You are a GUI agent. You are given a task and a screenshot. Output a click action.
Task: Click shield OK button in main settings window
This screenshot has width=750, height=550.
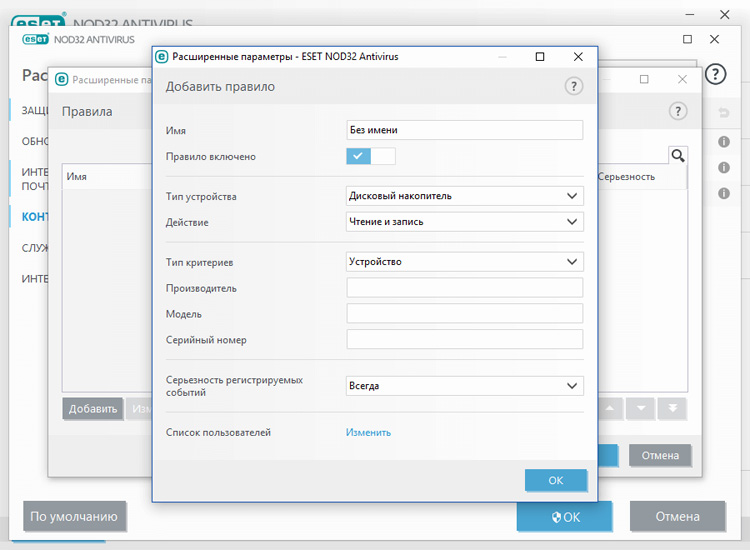(564, 517)
